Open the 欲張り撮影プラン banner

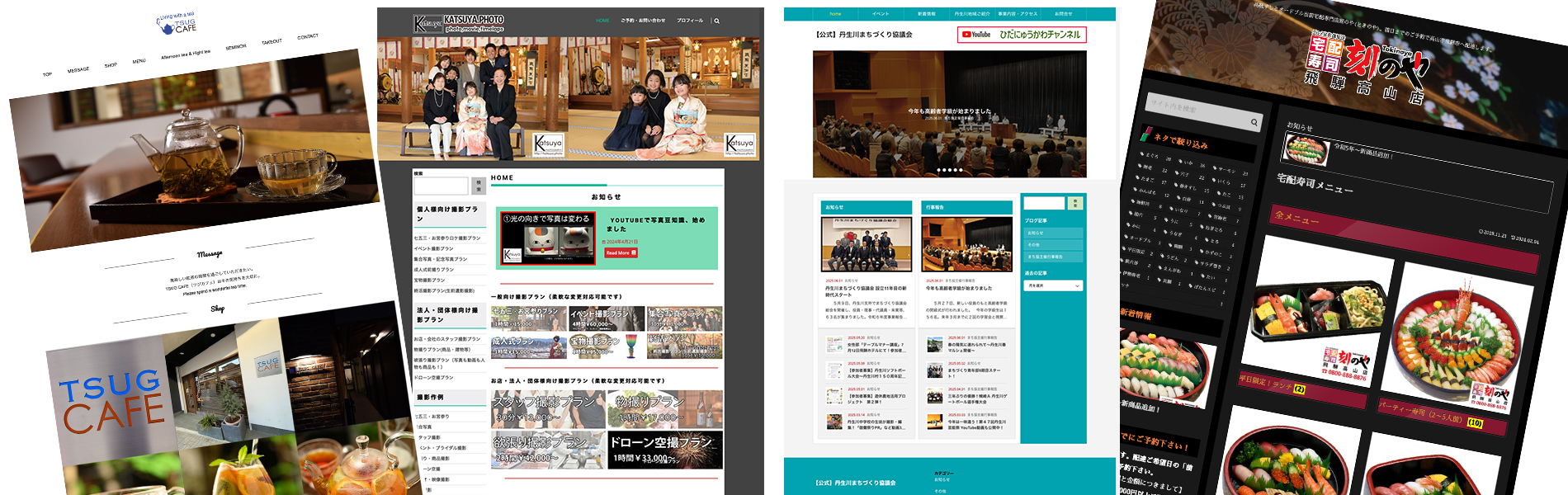click(548, 450)
